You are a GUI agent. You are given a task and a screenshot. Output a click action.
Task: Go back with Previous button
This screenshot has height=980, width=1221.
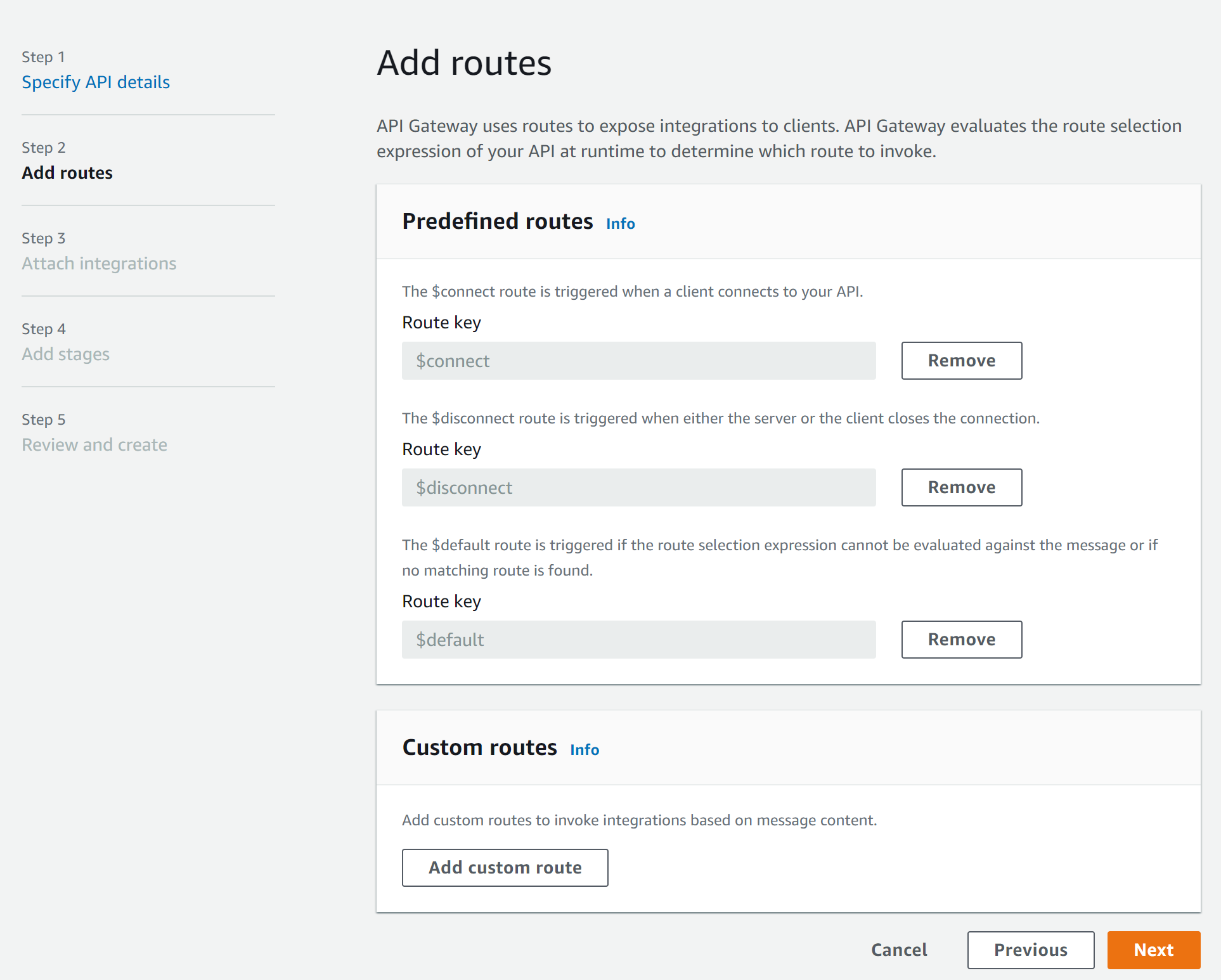coord(1030,950)
